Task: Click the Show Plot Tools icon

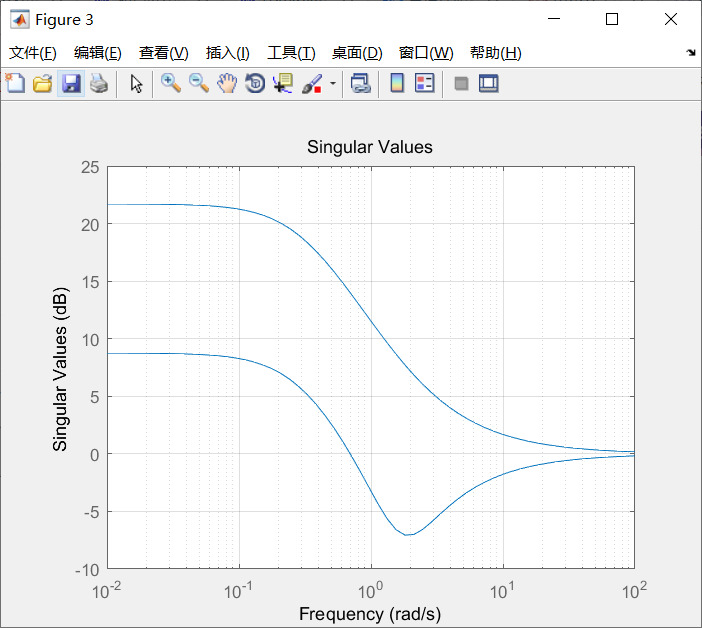Action: click(x=488, y=84)
